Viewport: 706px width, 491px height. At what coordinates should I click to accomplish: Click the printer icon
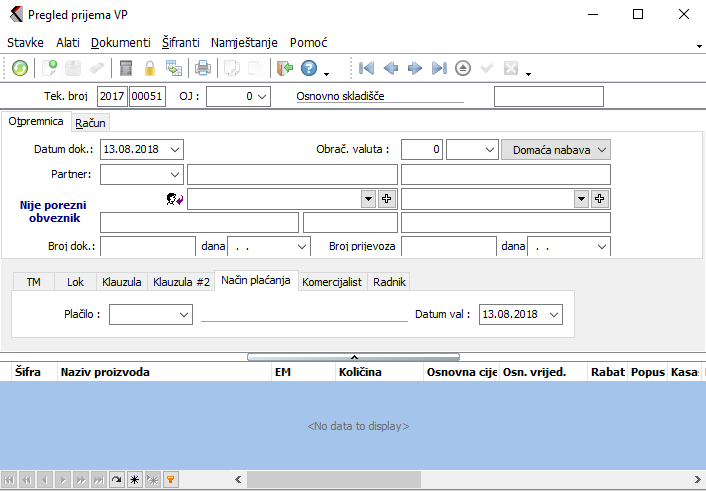(203, 69)
